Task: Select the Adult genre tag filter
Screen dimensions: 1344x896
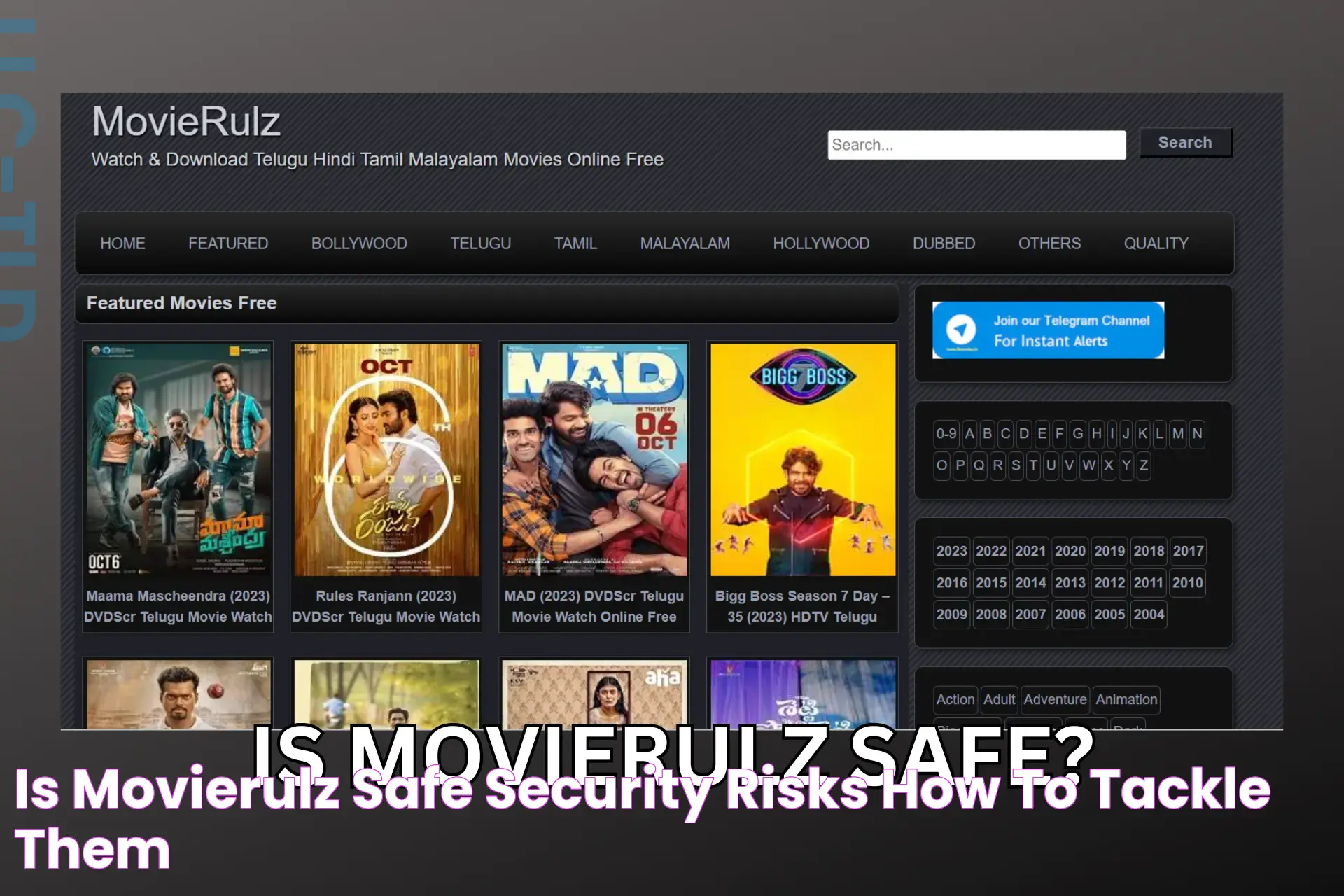Action: [999, 699]
